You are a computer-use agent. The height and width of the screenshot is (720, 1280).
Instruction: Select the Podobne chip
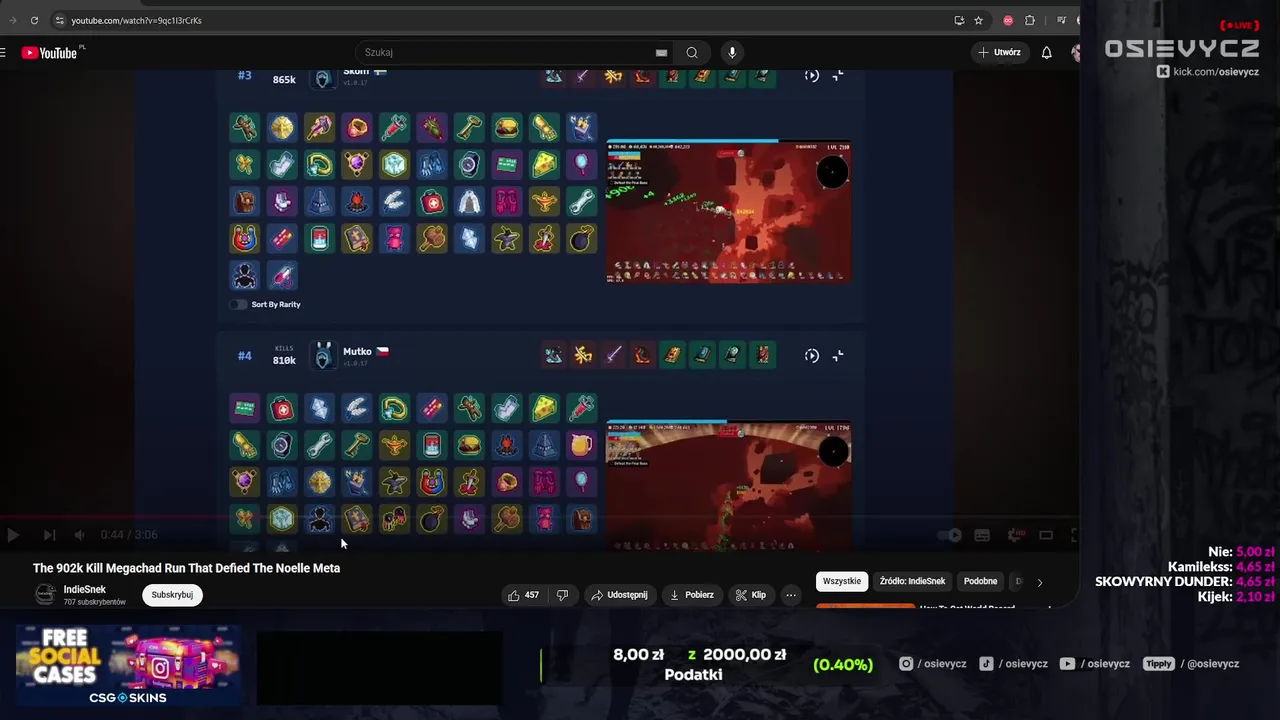tap(980, 581)
